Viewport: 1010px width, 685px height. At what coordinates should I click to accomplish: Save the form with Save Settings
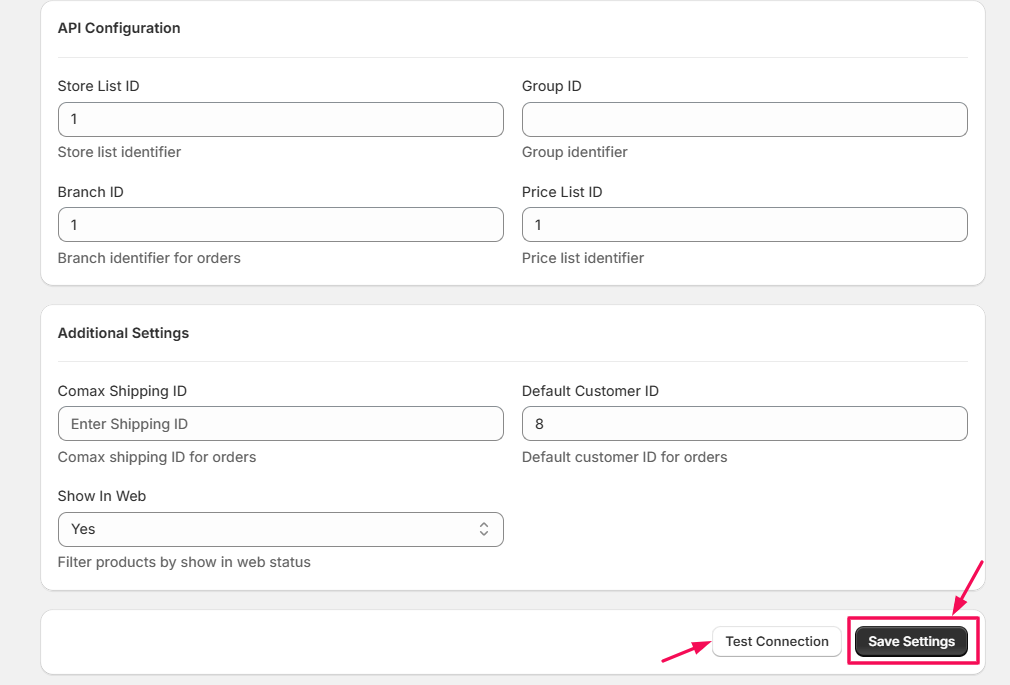911,641
